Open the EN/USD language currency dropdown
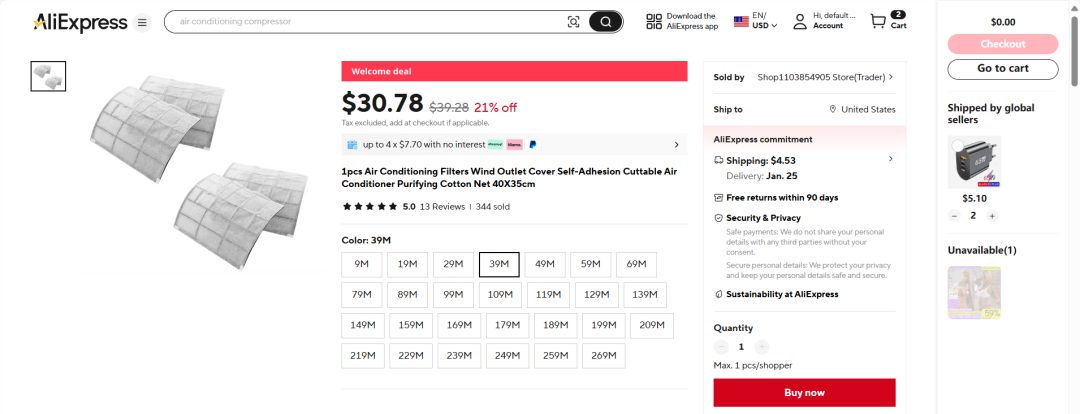The width and height of the screenshot is (1080, 414). pos(756,21)
